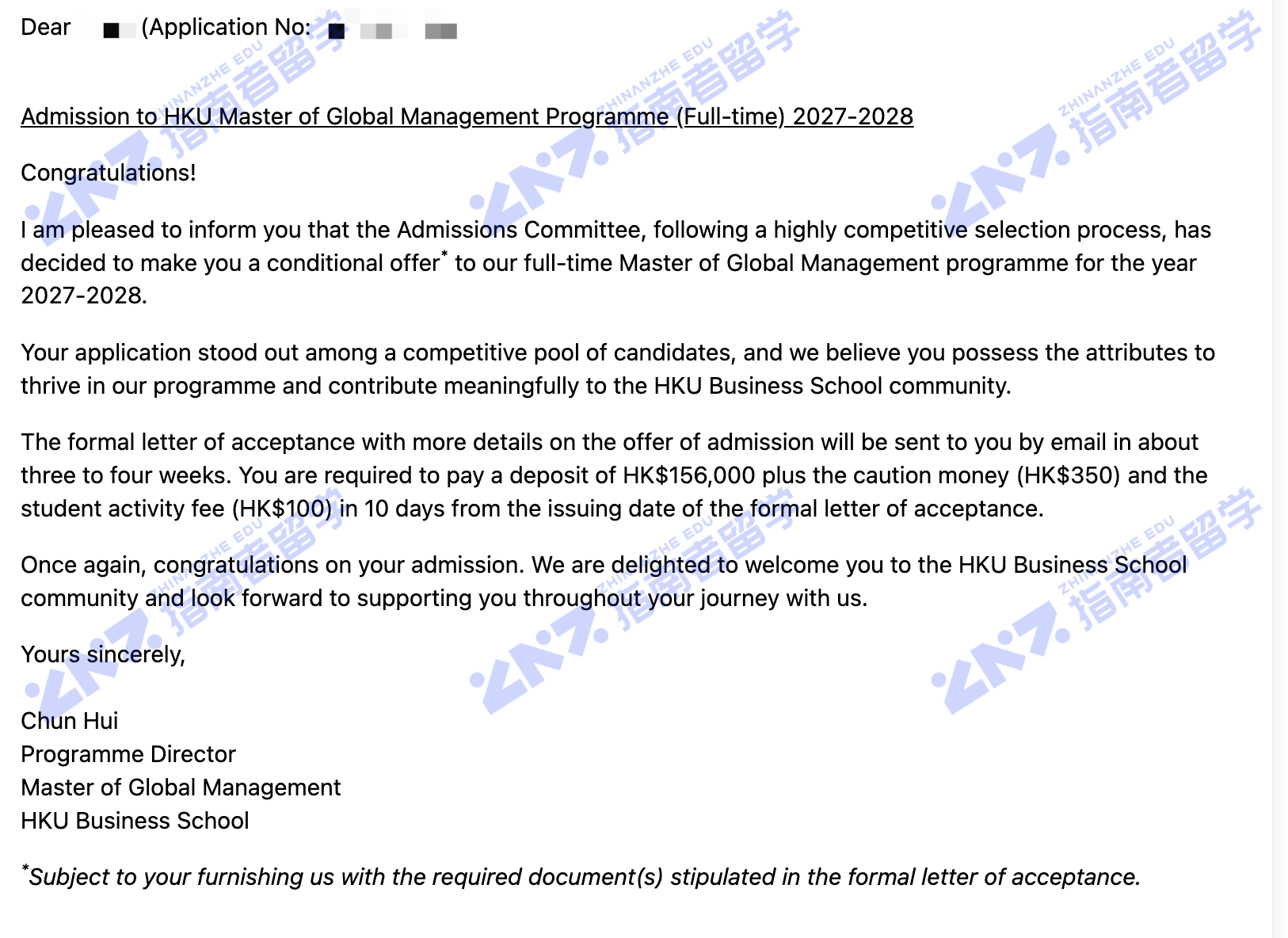
Task: Click the italic footnote starting 'Subject to your furnishing'
Action: pos(581,877)
